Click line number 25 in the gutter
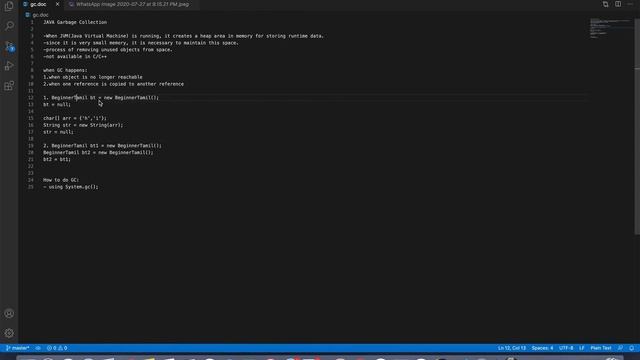Image resolution: width=640 pixels, height=360 pixels. point(31,187)
